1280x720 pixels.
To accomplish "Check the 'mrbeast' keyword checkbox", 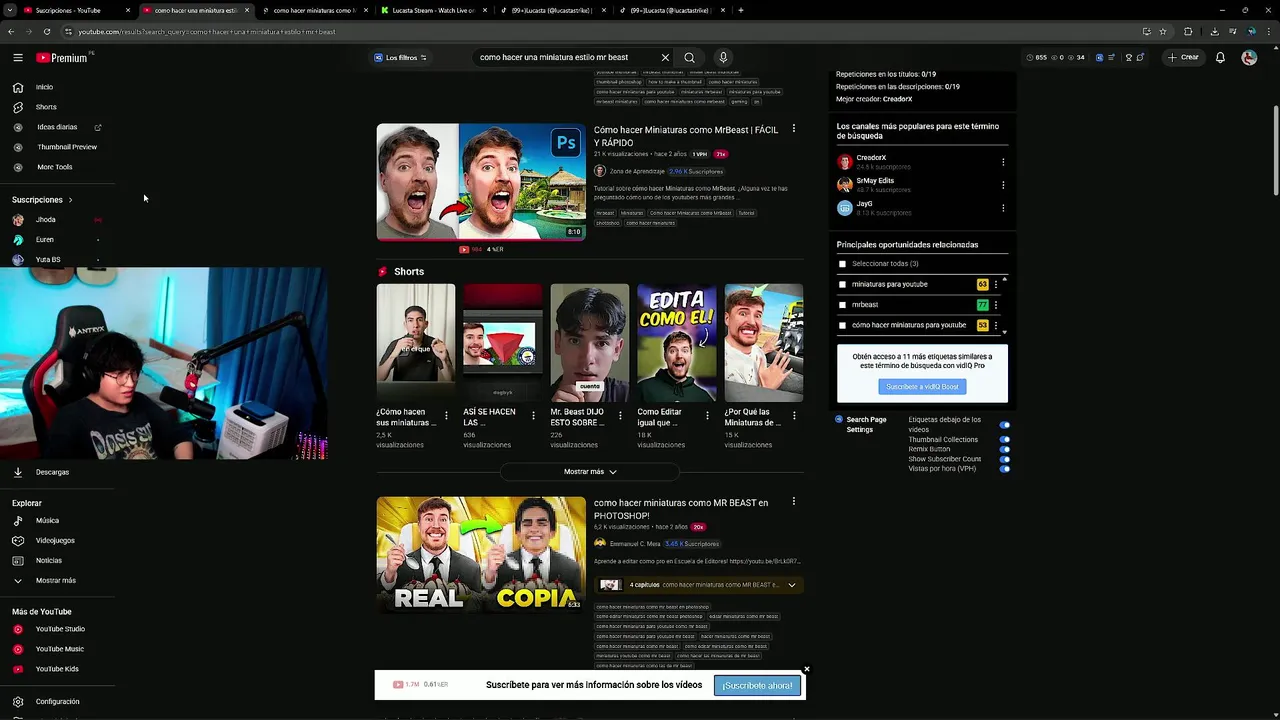I will (842, 305).
